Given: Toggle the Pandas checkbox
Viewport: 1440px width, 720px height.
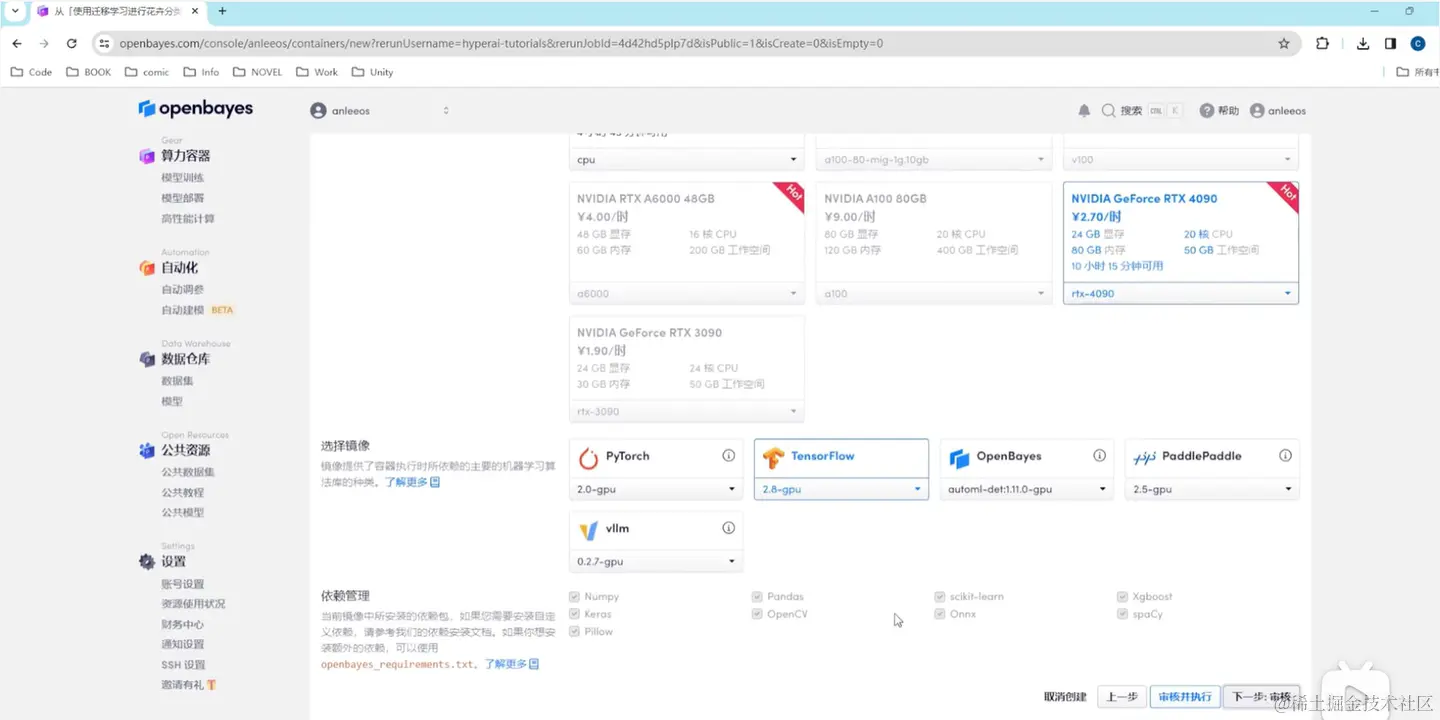Looking at the screenshot, I should (757, 597).
